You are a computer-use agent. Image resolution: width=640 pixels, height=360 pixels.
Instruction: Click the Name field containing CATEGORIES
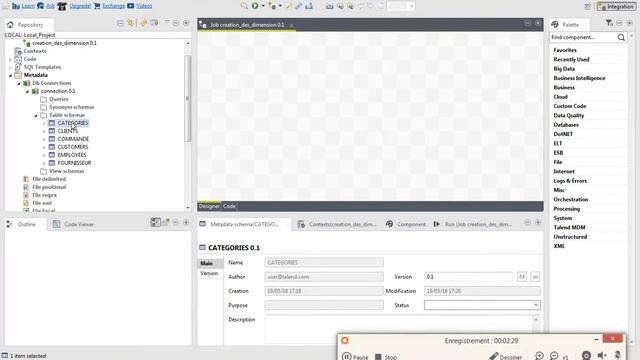pyautogui.click(x=324, y=262)
